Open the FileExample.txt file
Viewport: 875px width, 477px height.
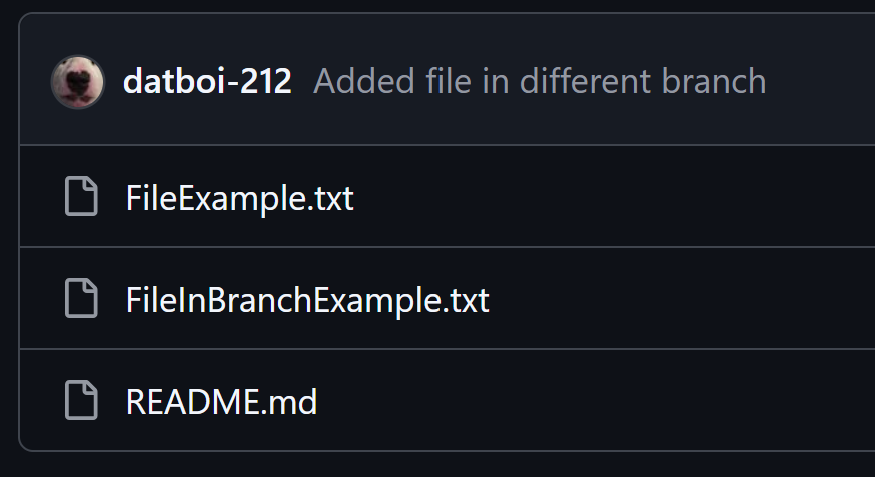click(x=239, y=198)
